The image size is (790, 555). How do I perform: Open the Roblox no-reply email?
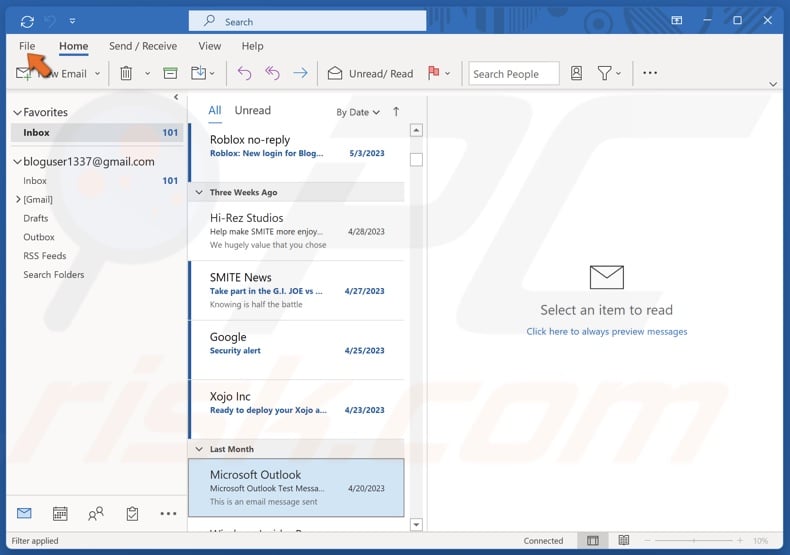tap(297, 152)
